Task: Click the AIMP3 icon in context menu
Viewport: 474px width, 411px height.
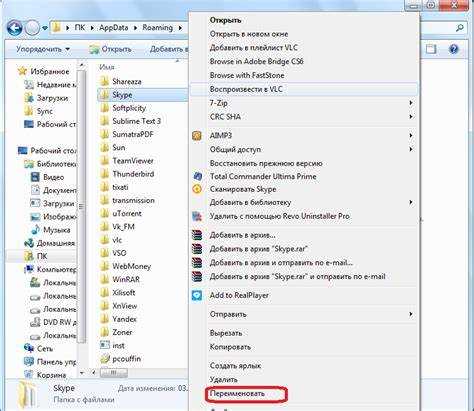Action: (197, 136)
